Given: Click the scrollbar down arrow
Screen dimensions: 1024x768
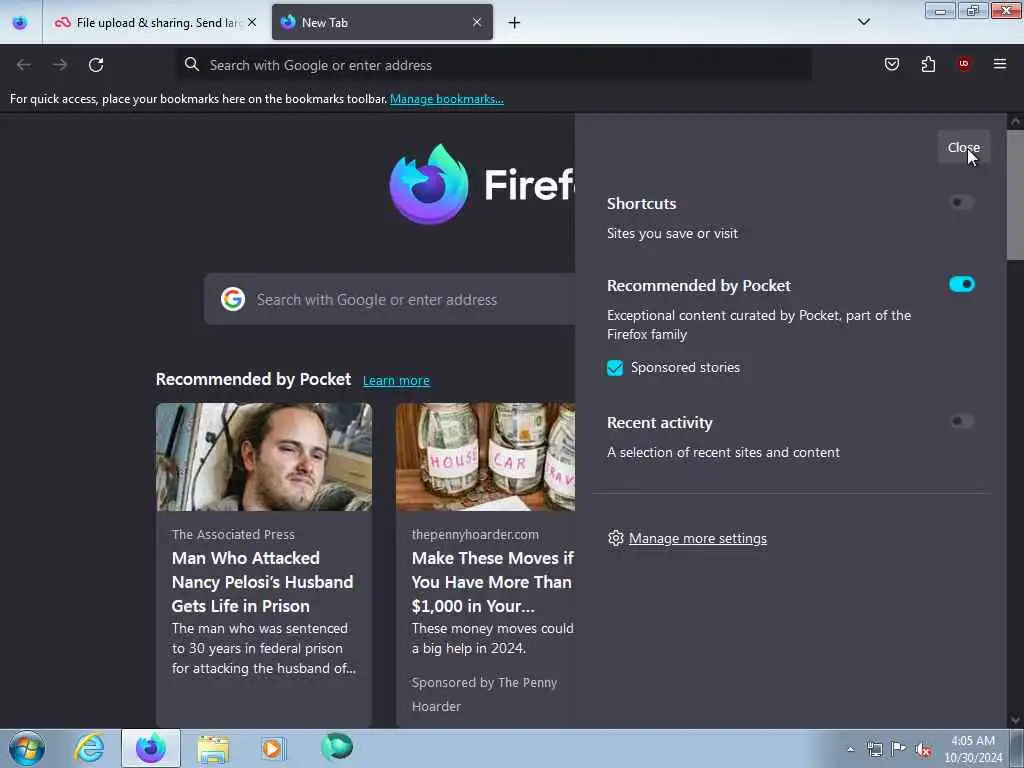Looking at the screenshot, I should 1015,720.
